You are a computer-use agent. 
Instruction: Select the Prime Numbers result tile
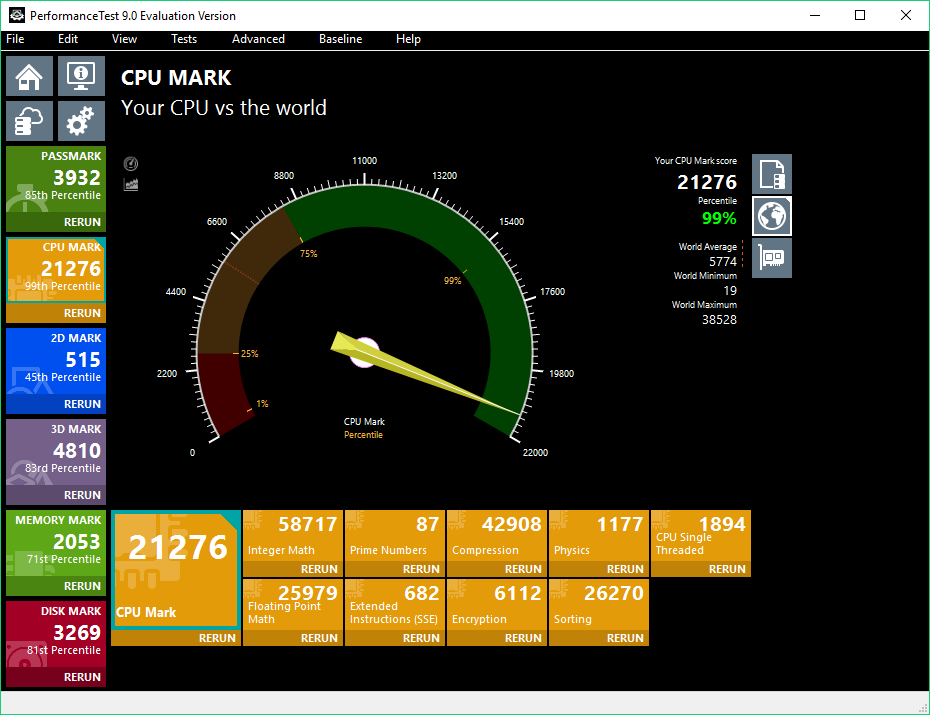click(x=395, y=535)
